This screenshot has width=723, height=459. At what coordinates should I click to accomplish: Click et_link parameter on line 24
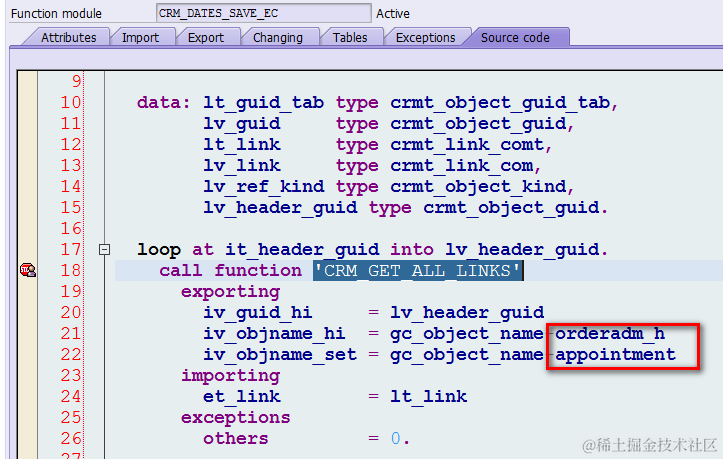[x=242, y=396]
